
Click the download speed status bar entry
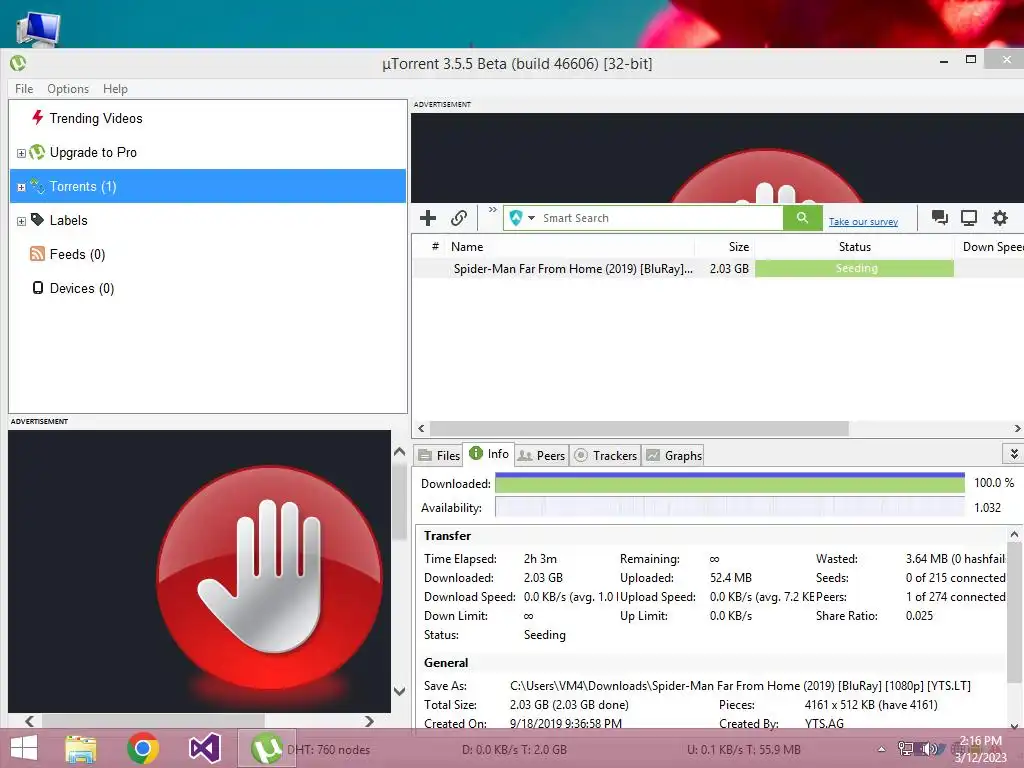(x=514, y=750)
